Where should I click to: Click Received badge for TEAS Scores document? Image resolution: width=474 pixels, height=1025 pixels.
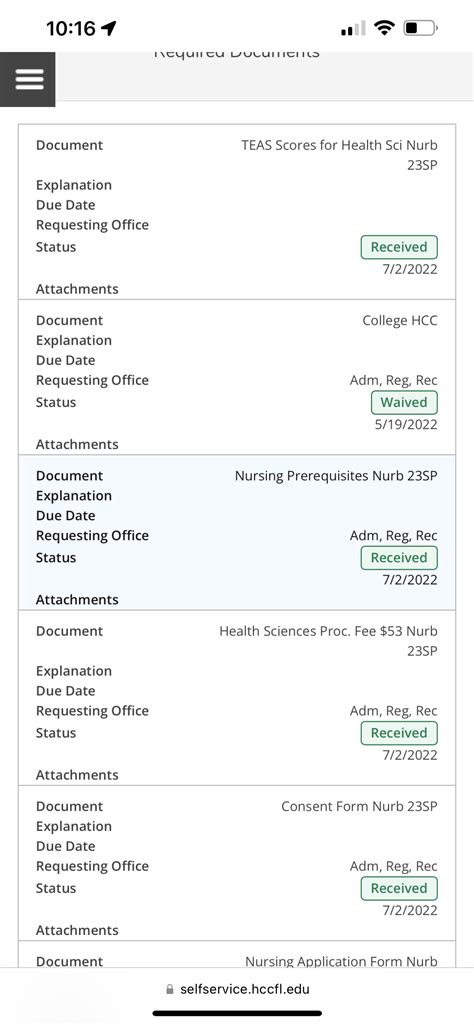click(399, 247)
